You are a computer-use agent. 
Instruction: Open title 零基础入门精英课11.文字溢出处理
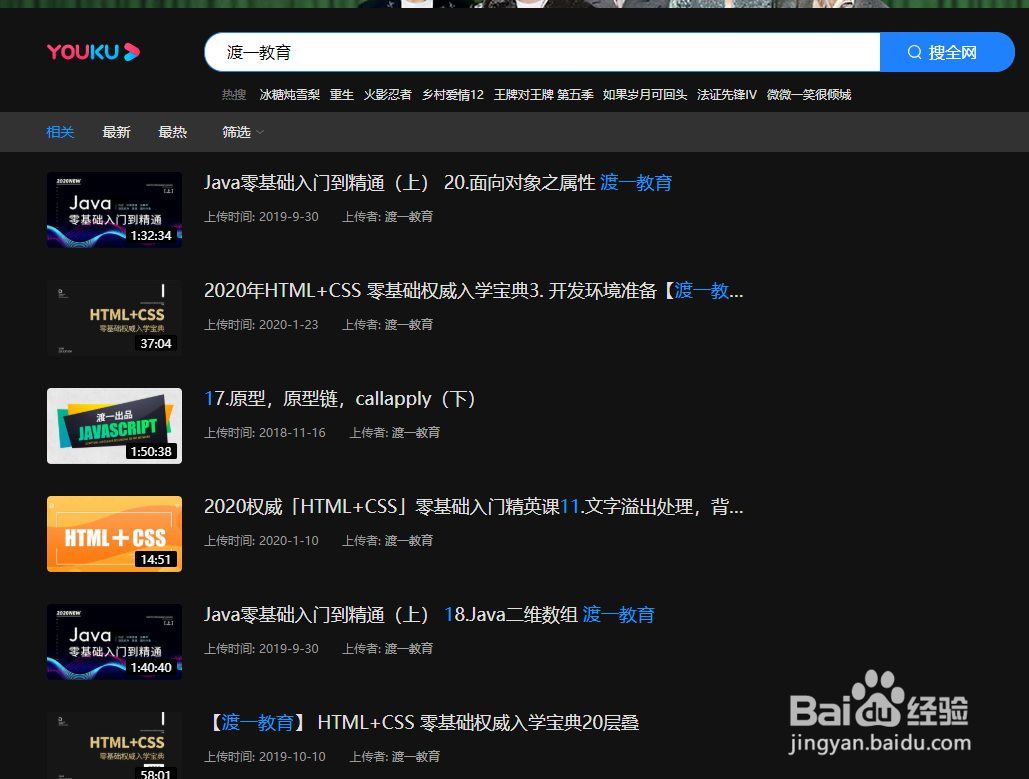pos(474,507)
